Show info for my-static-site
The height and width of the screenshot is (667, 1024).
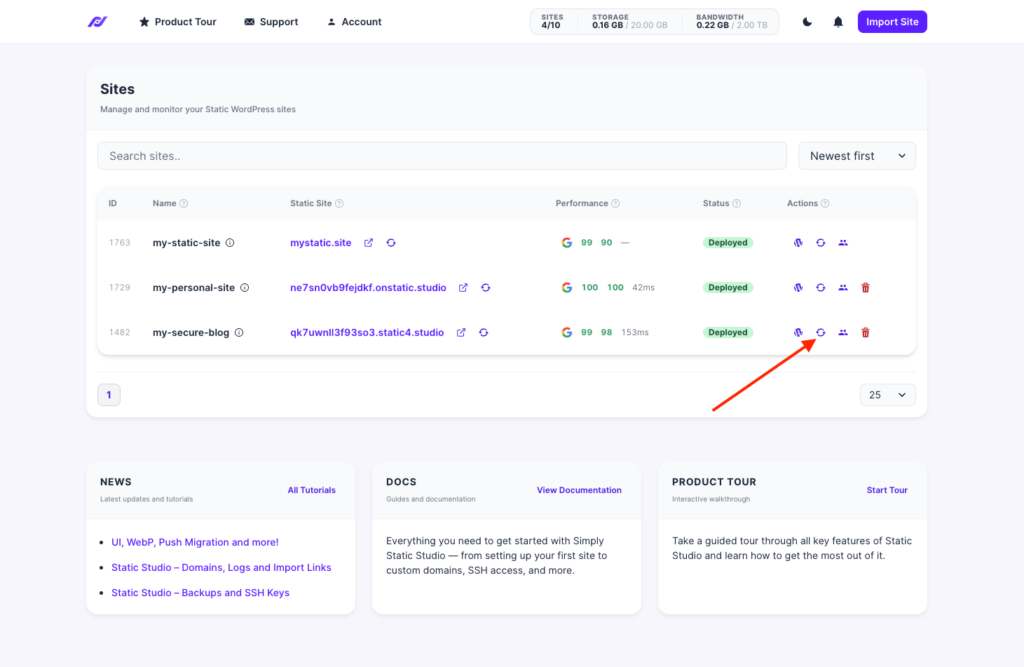tap(230, 242)
